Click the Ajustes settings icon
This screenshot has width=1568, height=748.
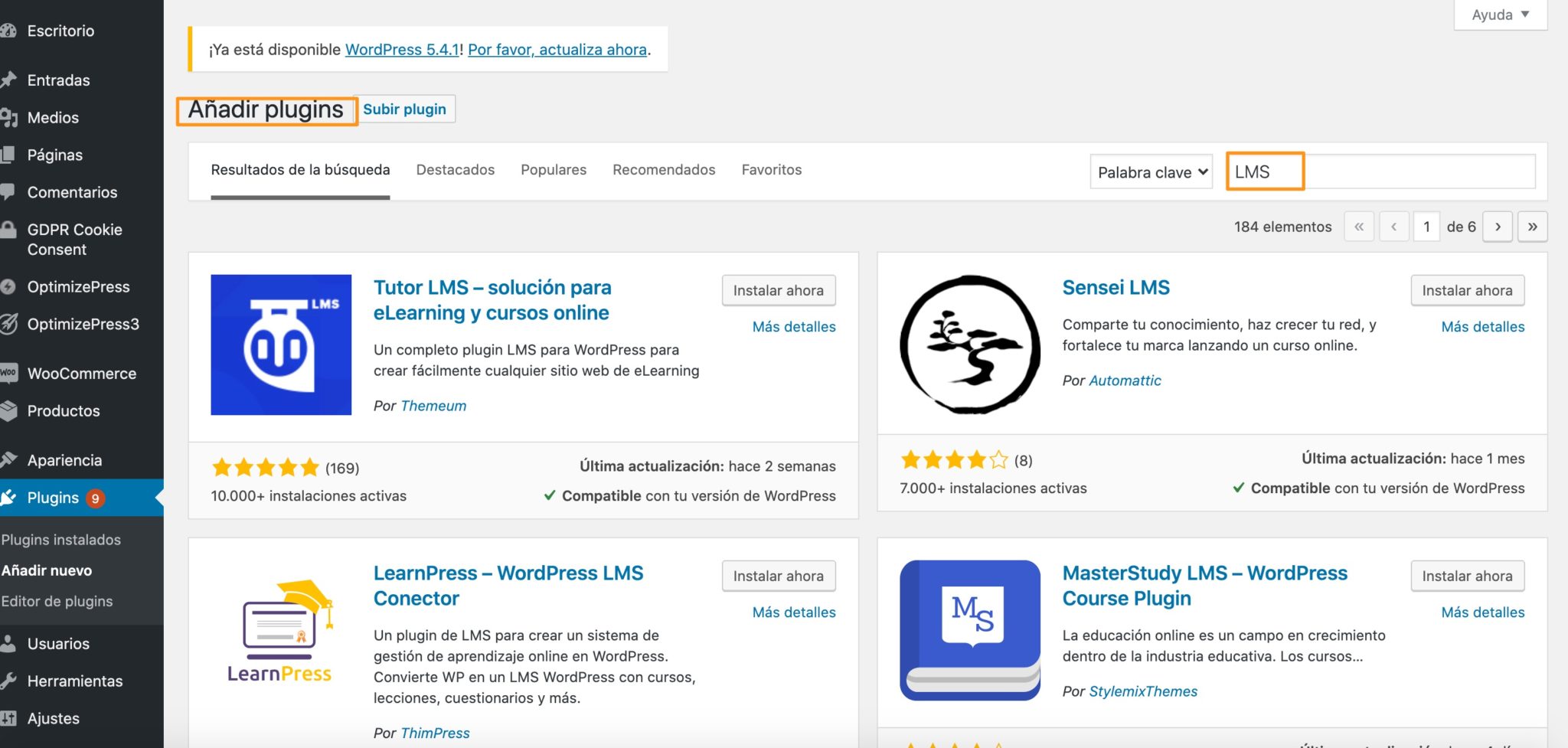click(x=10, y=717)
